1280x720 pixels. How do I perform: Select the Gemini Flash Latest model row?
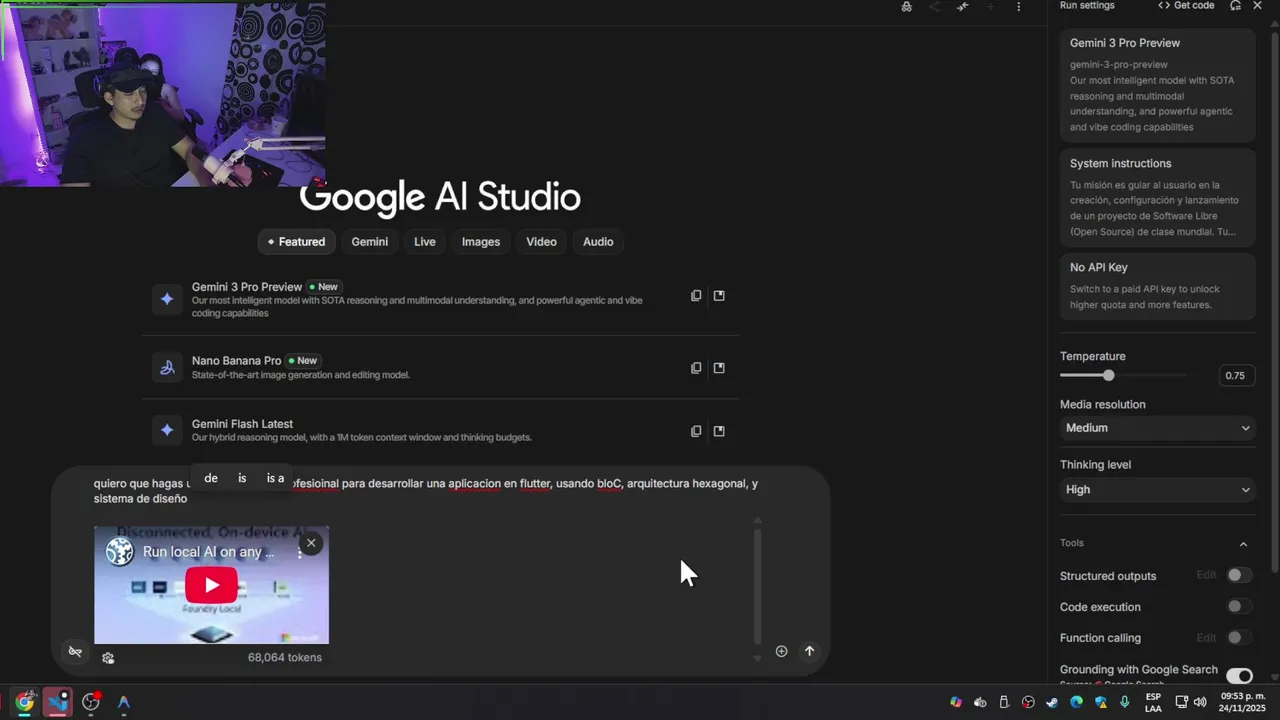point(440,430)
